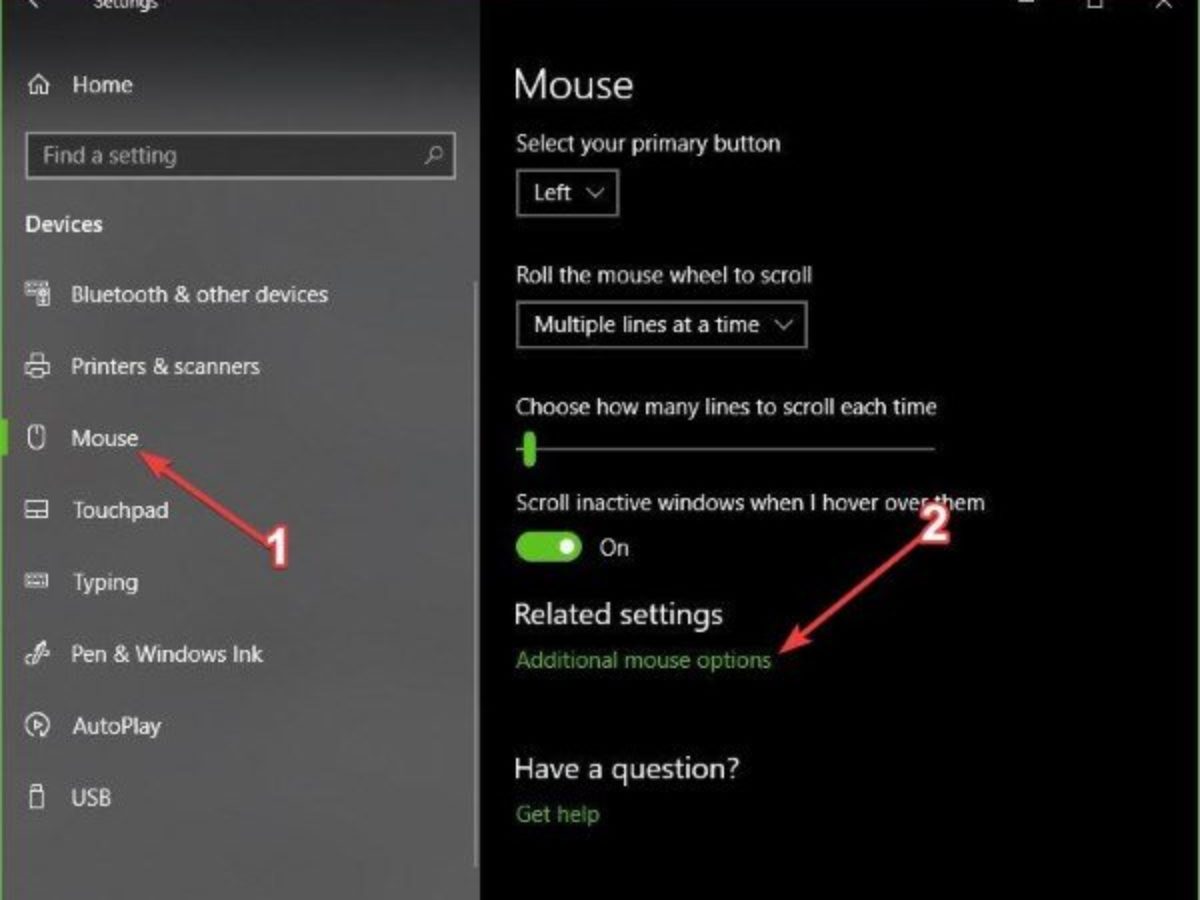The image size is (1200, 900).
Task: Select Bluetooth & other devices label
Action: coord(199,294)
